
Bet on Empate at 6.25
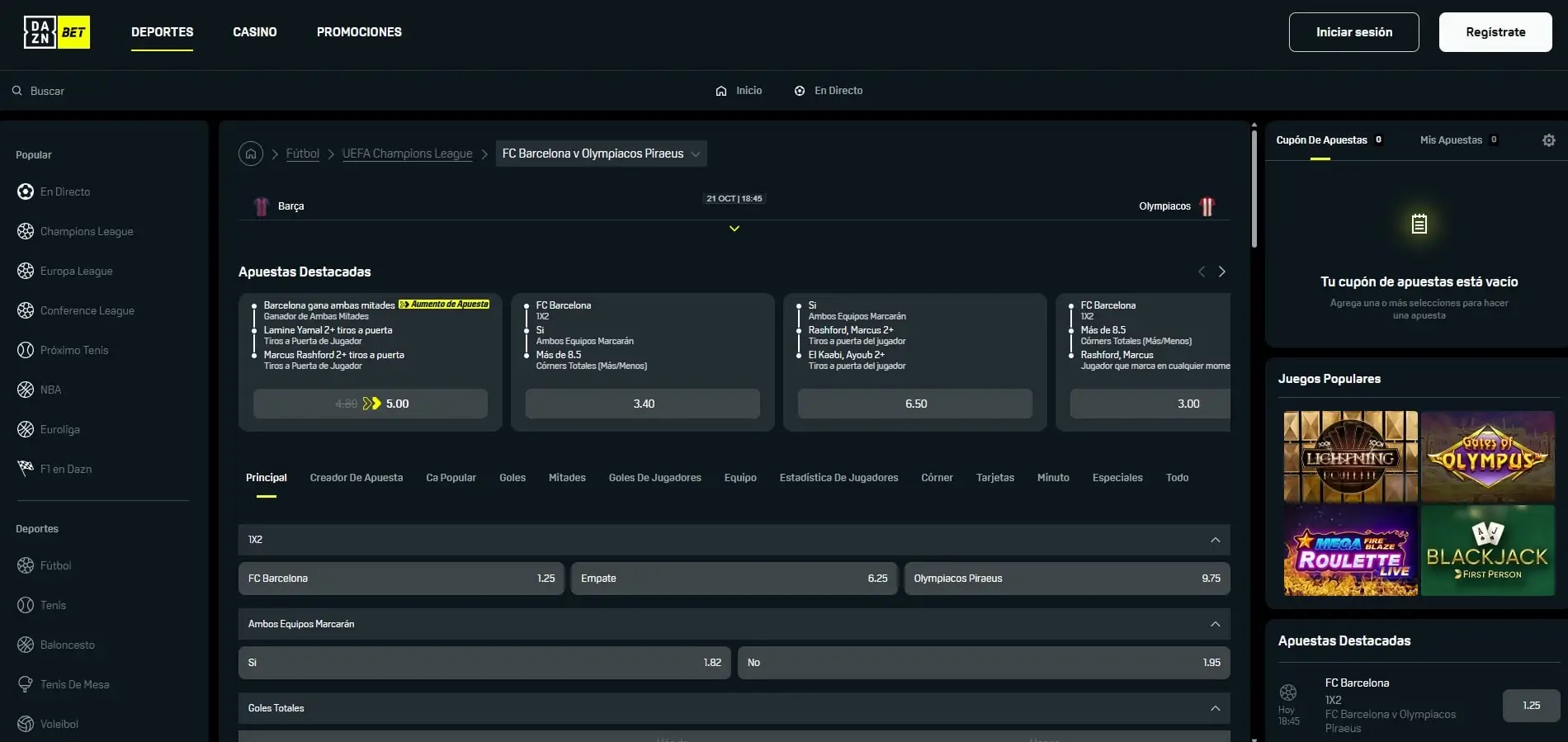pyautogui.click(x=734, y=579)
